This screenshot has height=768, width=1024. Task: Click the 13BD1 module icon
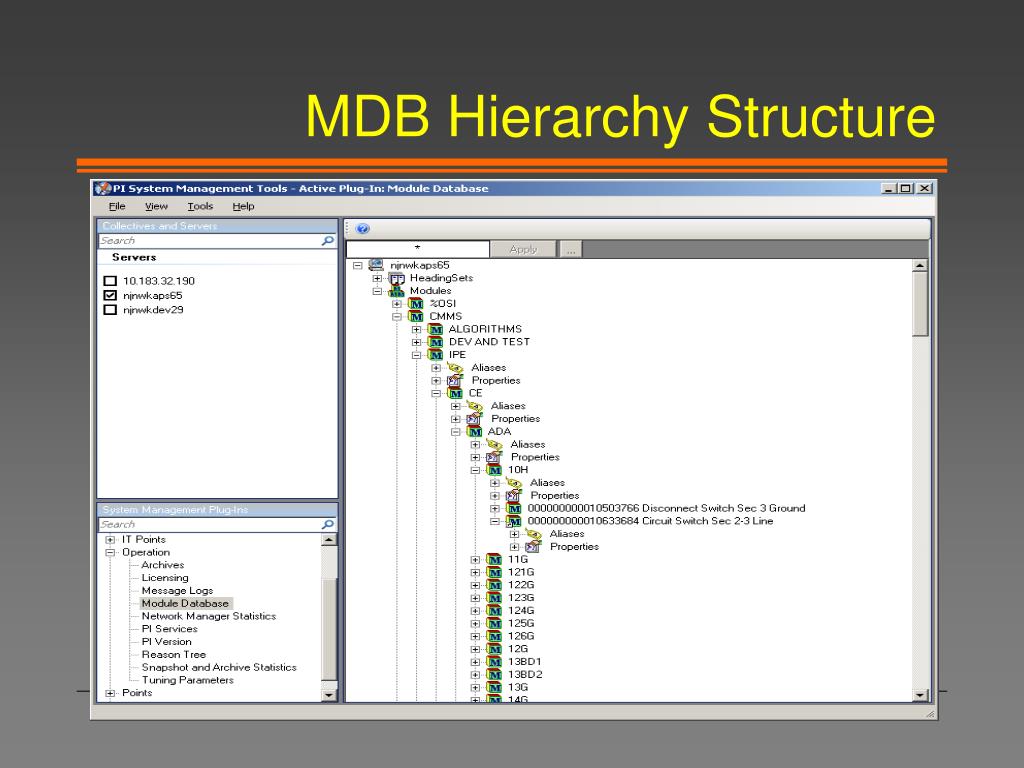pos(495,662)
